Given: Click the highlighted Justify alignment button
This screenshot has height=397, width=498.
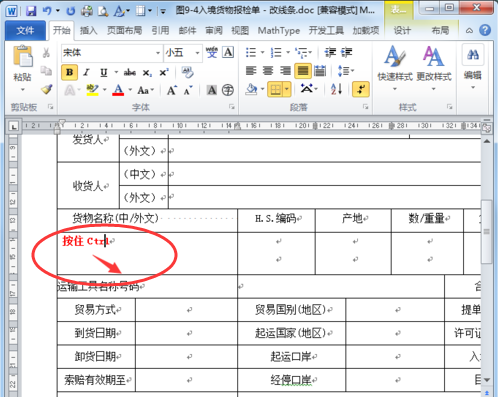Looking at the screenshot, I should pos(303,71).
